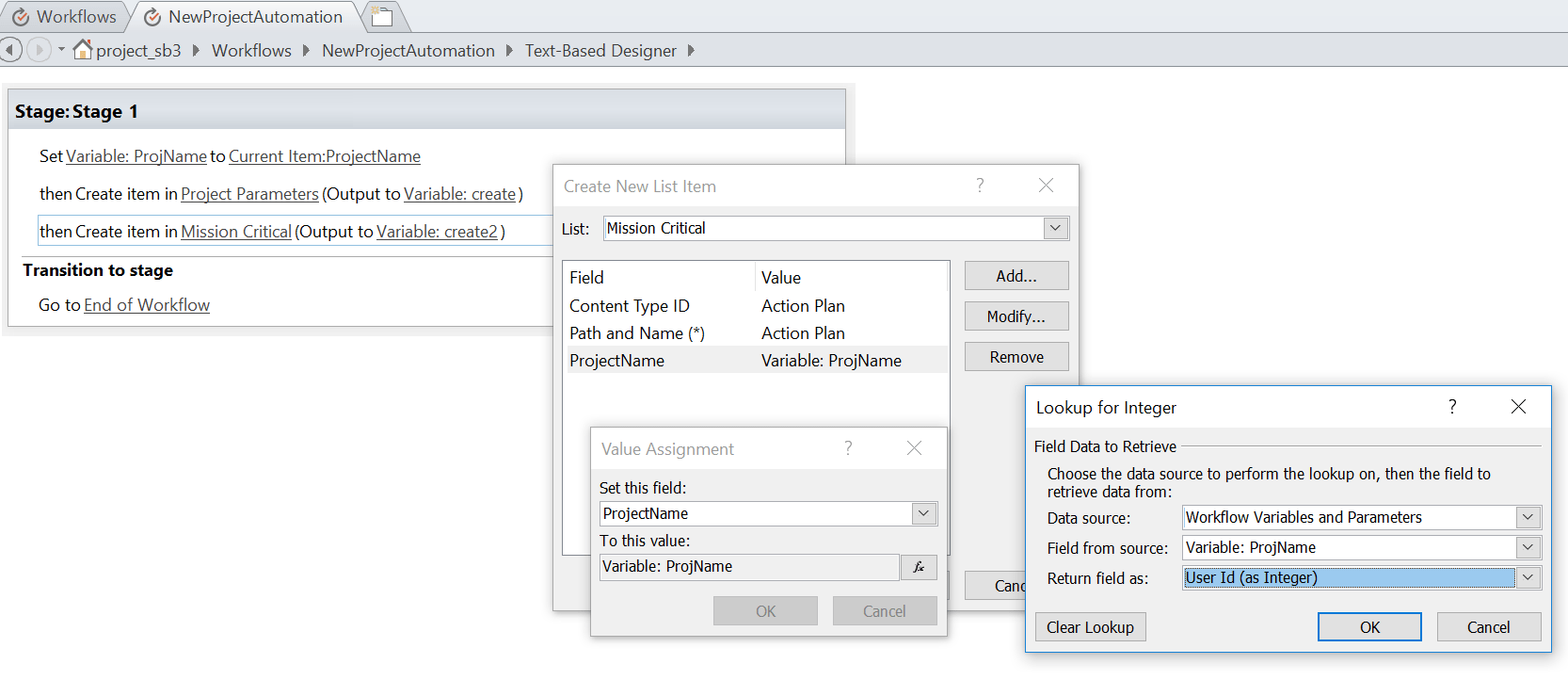This screenshot has height=680, width=1568.
Task: Open the Field from source dropdown
Action: point(1528,547)
